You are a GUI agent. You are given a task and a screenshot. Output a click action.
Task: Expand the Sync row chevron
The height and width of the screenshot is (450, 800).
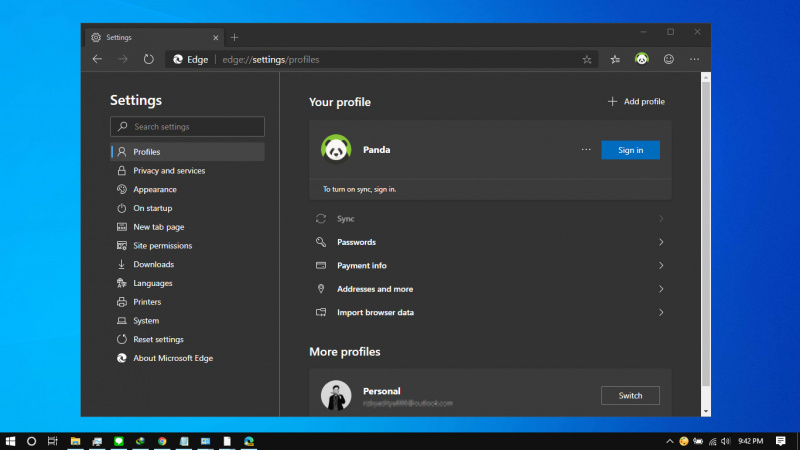(x=661, y=219)
